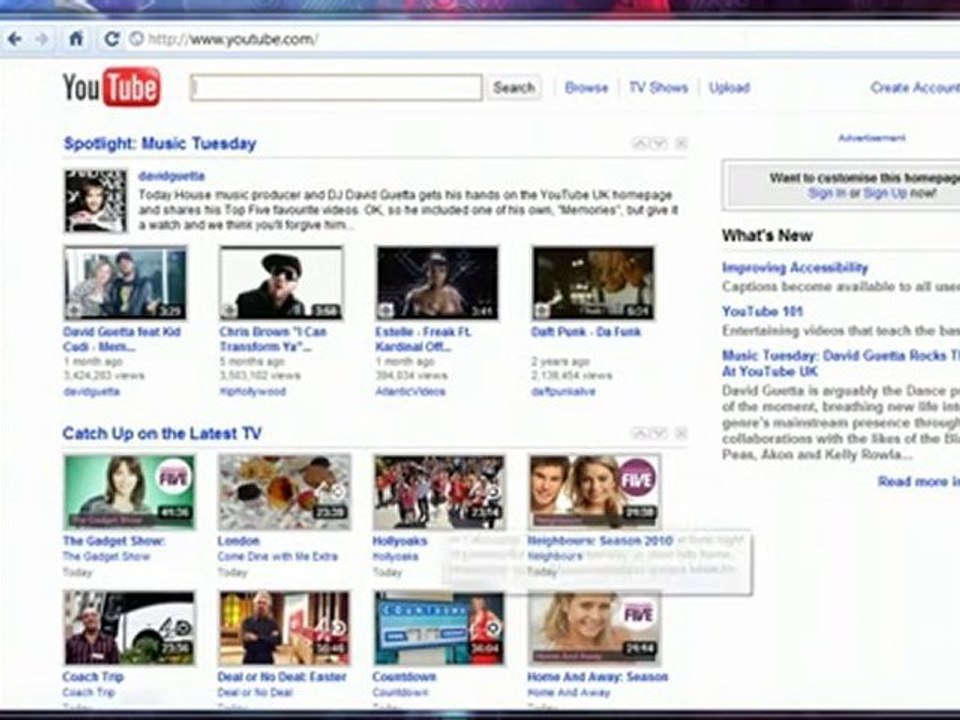Play the Home And Away thumbnail
Screen dimensions: 960x720
[x=594, y=628]
